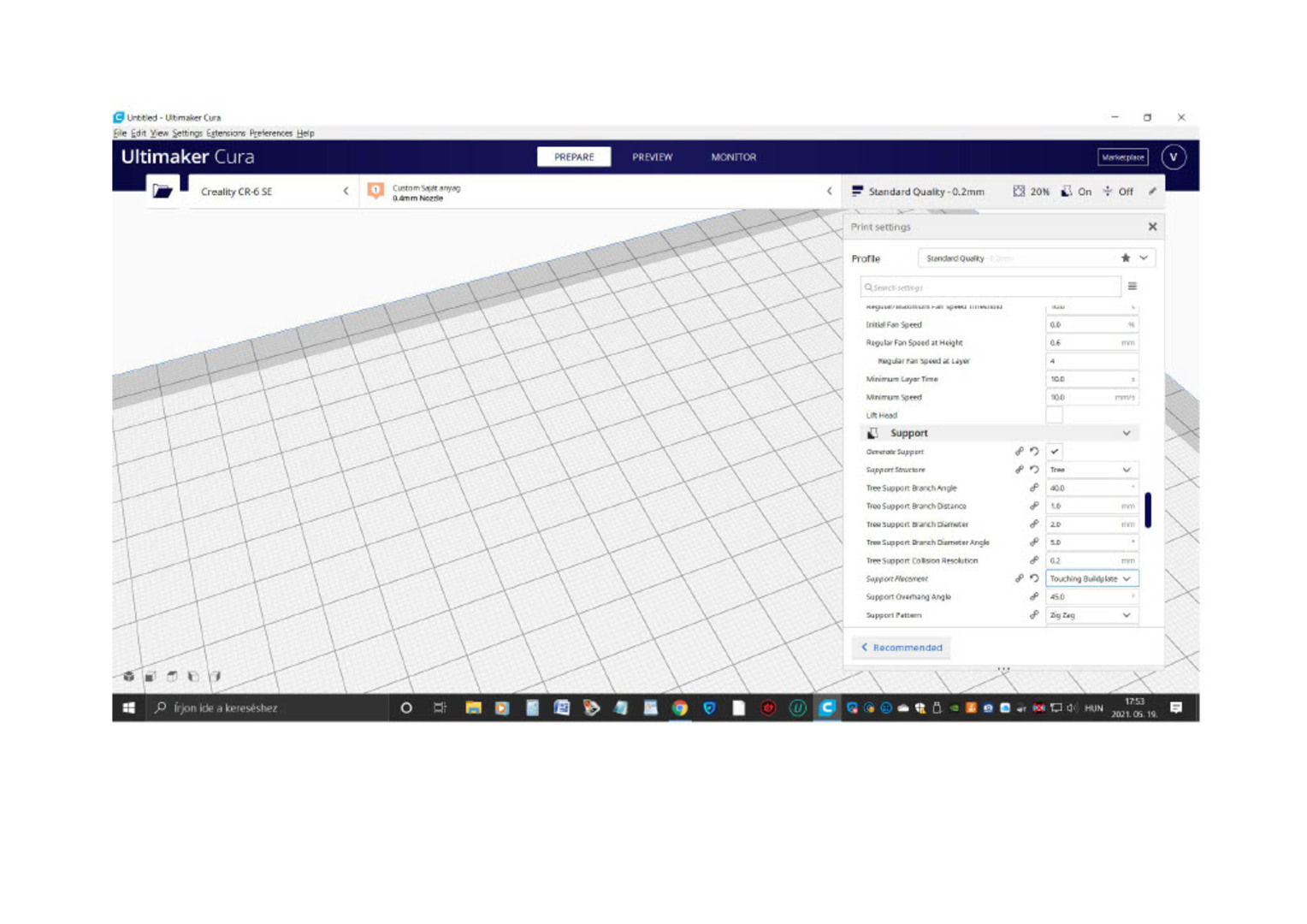Click the Windows Start button
The width and height of the screenshot is (1307, 924).
(129, 708)
